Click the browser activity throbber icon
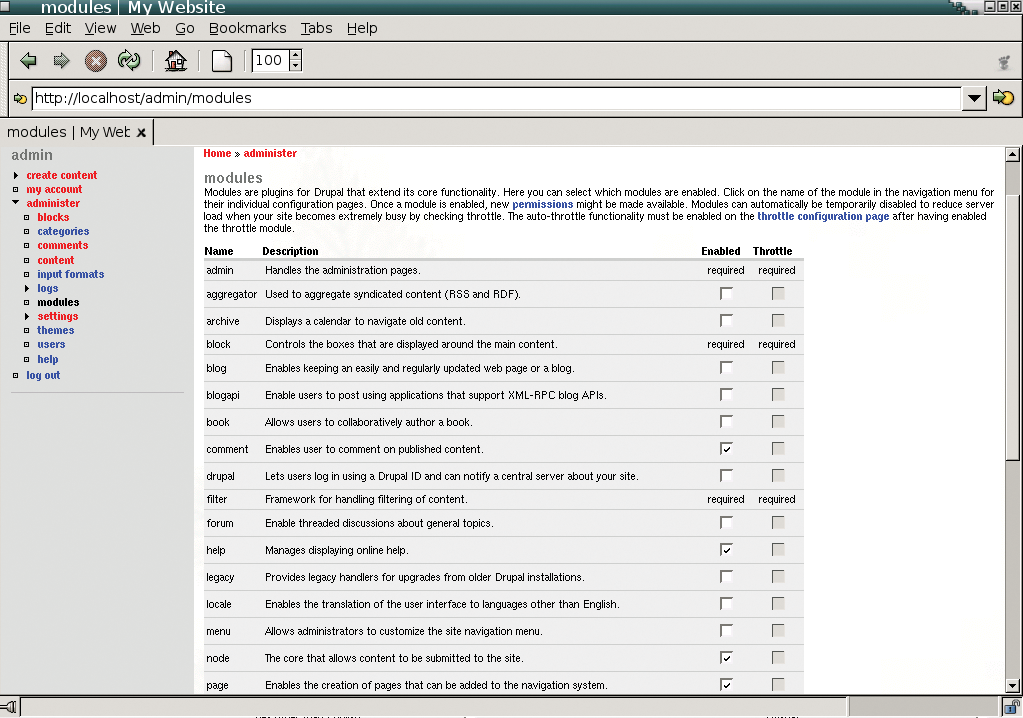This screenshot has height=718, width=1023. (x=1004, y=63)
